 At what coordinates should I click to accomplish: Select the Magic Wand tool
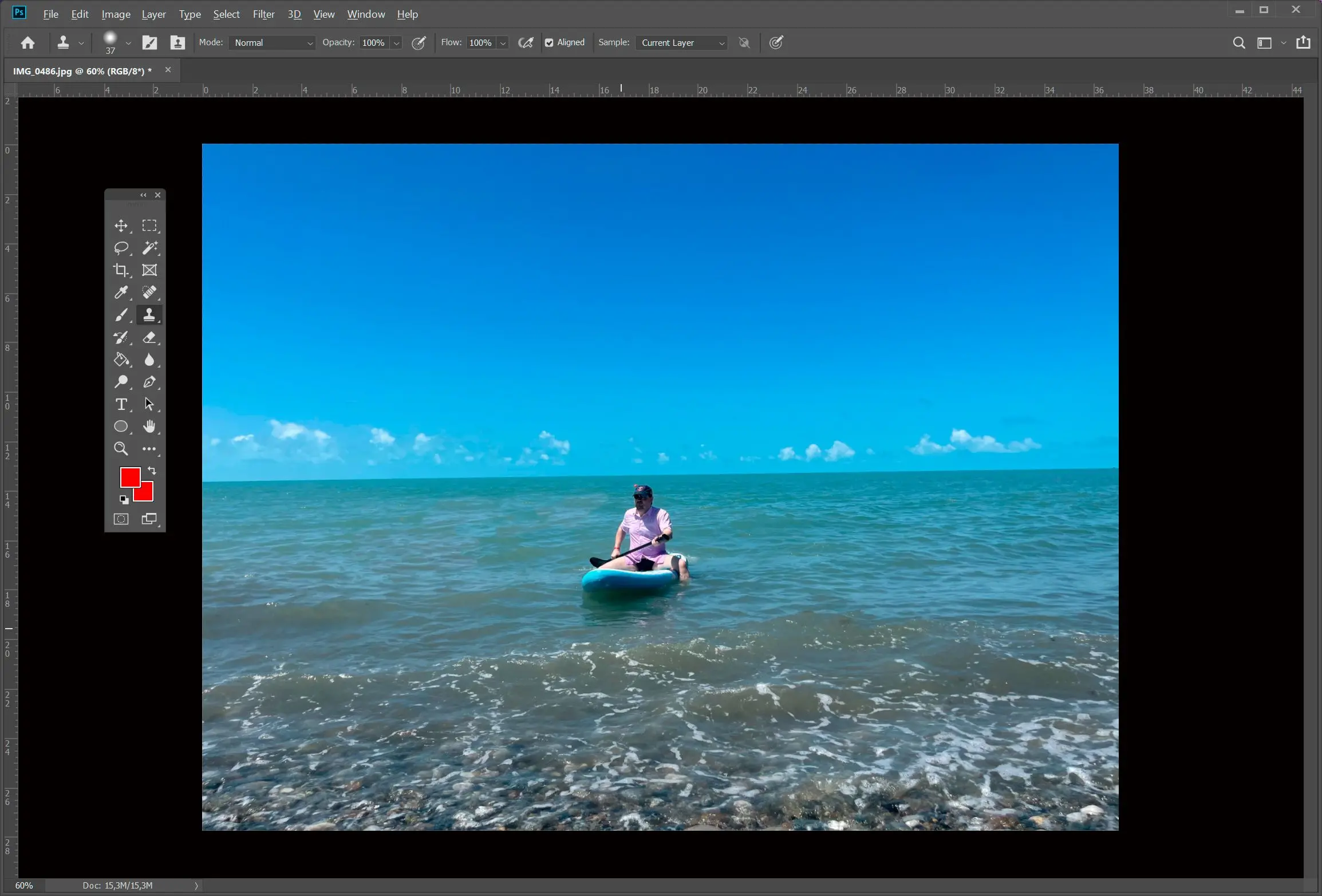tap(149, 247)
